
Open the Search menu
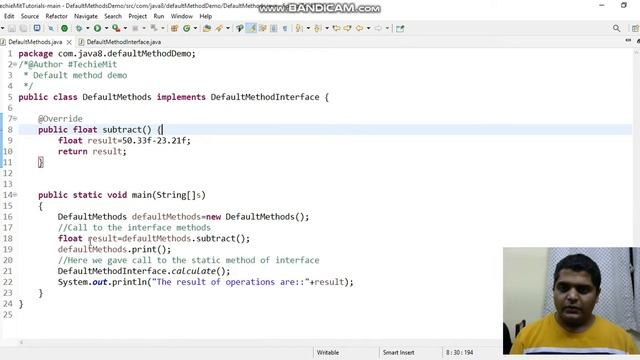(x=113, y=16)
